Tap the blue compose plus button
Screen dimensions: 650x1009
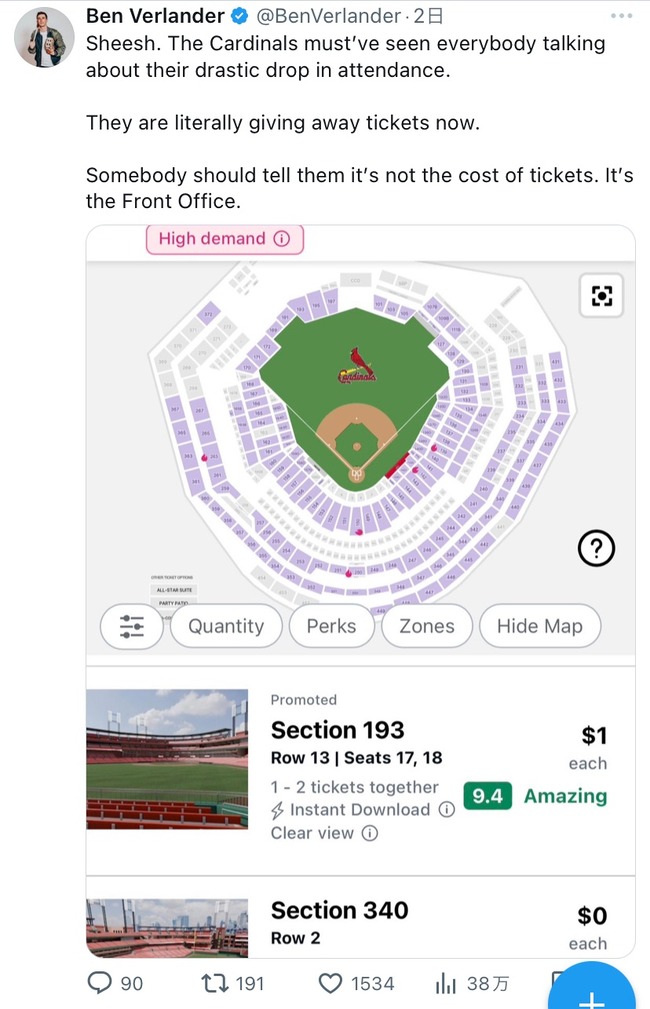[592, 988]
